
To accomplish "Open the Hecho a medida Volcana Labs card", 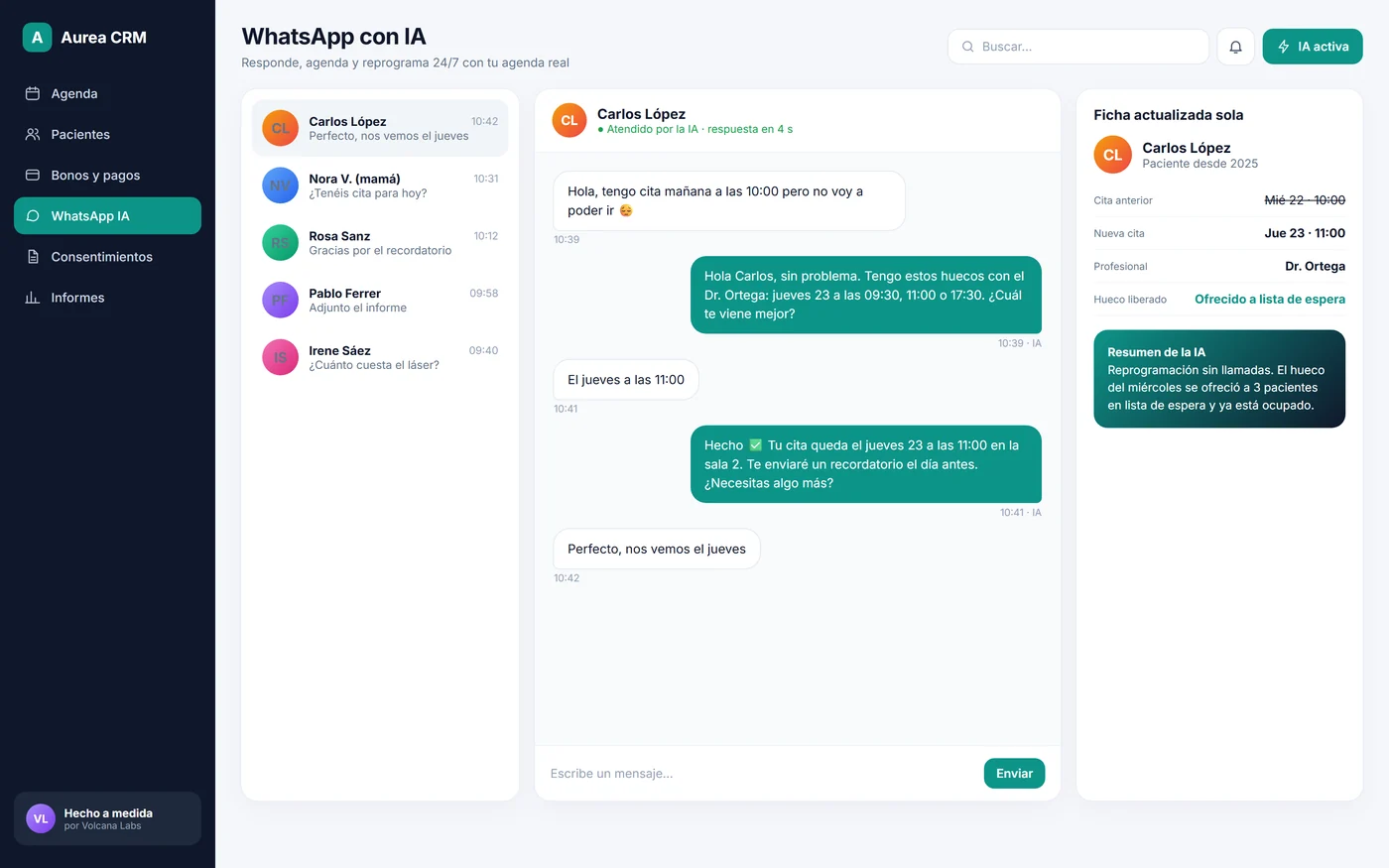I will (107, 818).
